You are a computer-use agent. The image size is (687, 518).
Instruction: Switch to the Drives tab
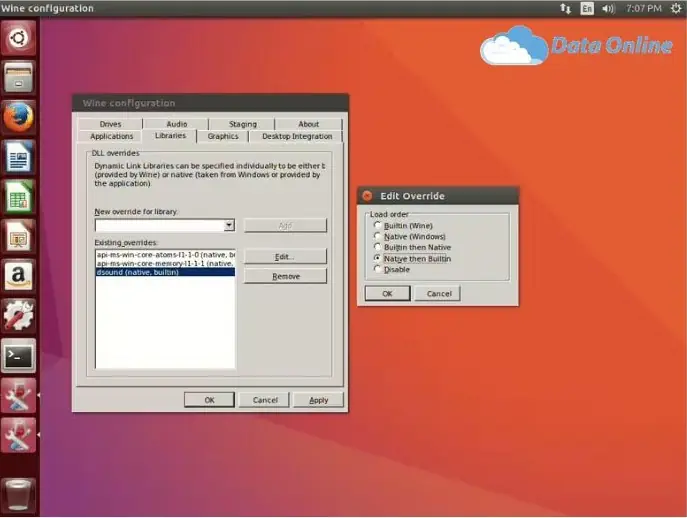coord(110,124)
